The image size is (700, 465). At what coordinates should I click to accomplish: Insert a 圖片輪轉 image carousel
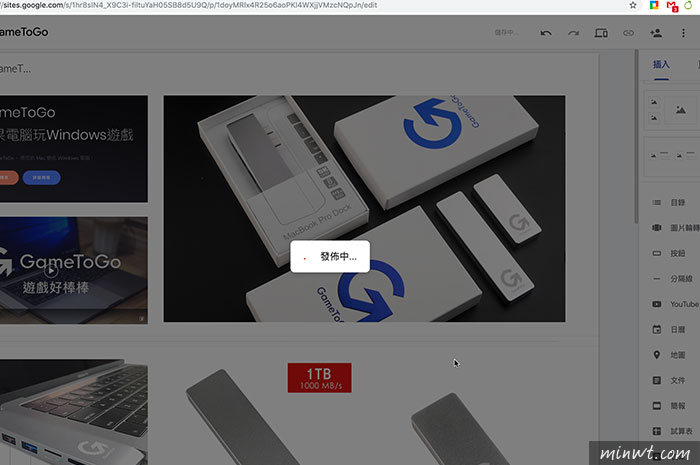[675, 228]
